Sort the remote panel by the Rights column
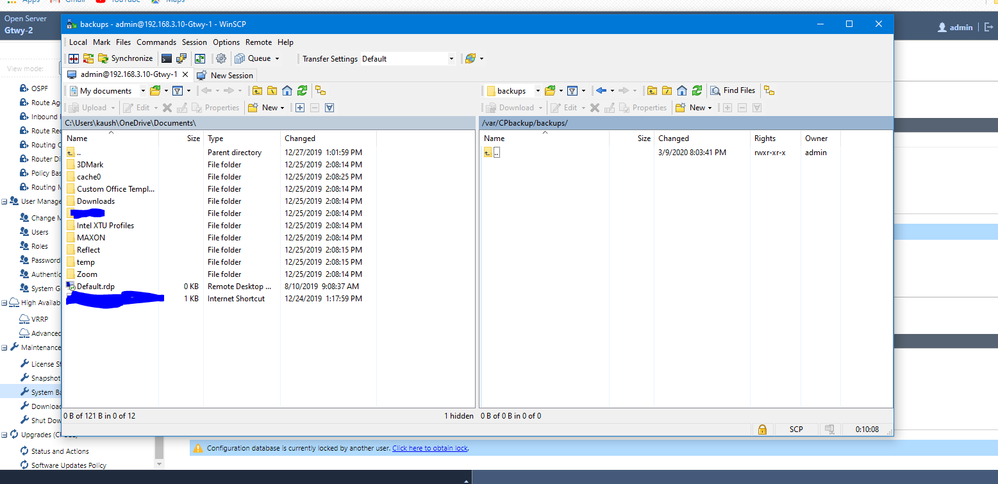This screenshot has width=998, height=484. pyautogui.click(x=776, y=138)
